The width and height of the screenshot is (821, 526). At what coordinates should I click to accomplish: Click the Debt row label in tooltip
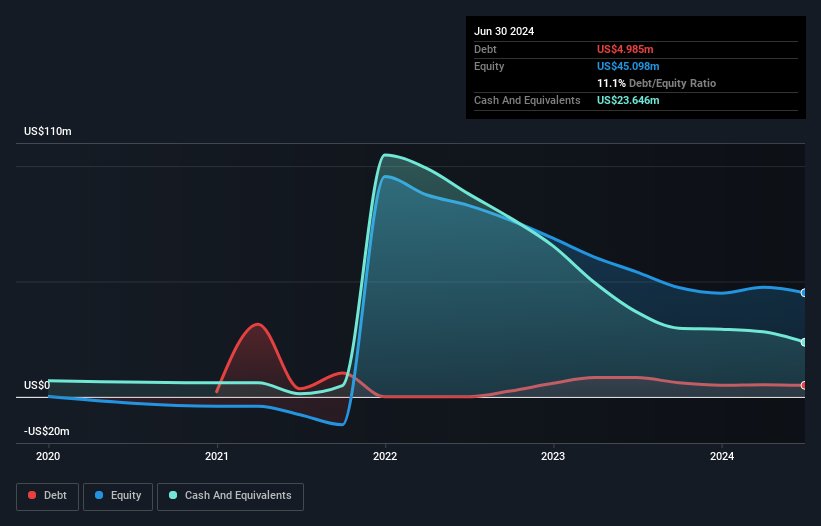pos(485,49)
